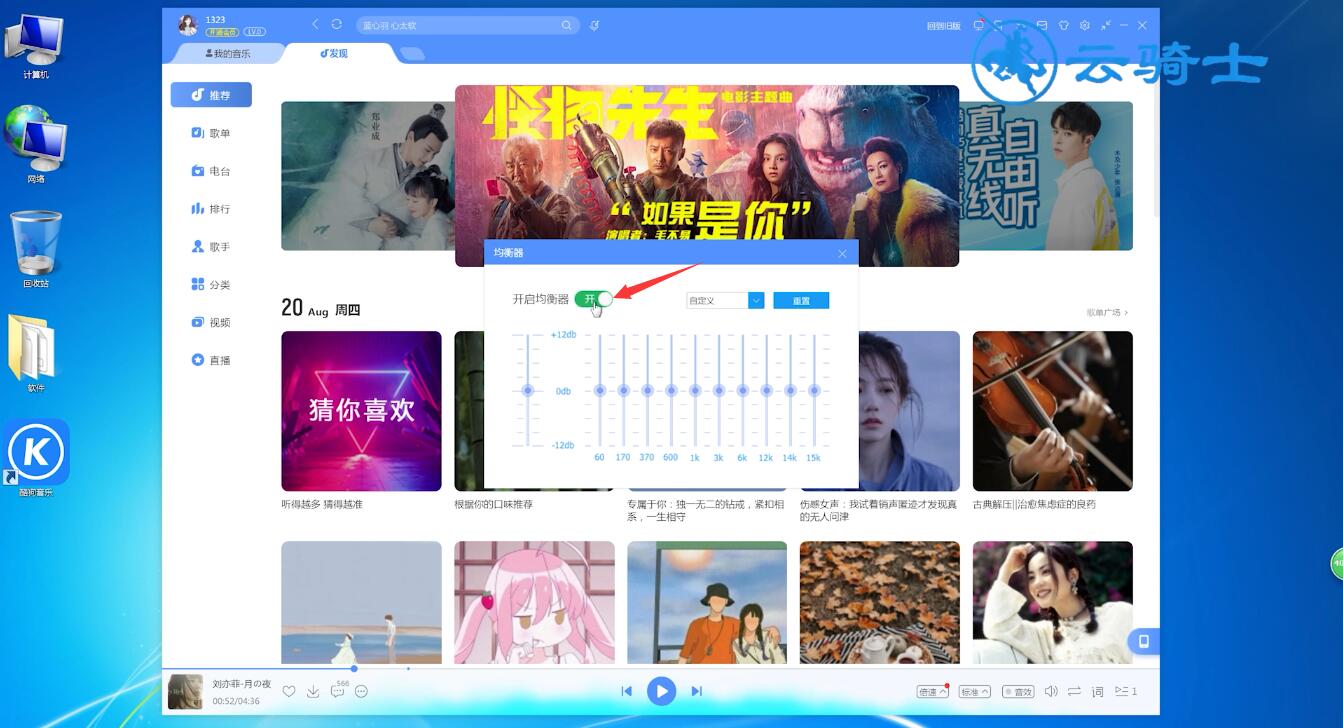1343x728 pixels.
Task: Open the skin (shirt) icon
Action: point(1063,25)
